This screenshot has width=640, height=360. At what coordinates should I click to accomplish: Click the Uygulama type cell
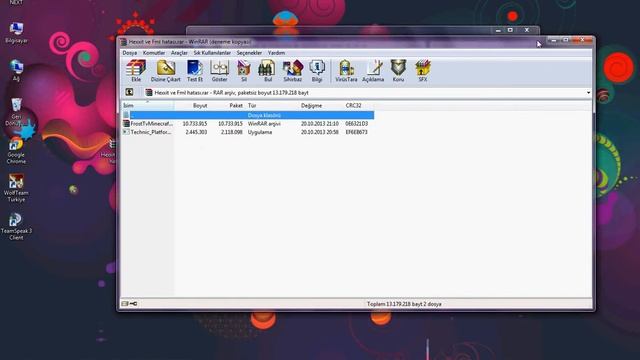(260, 132)
